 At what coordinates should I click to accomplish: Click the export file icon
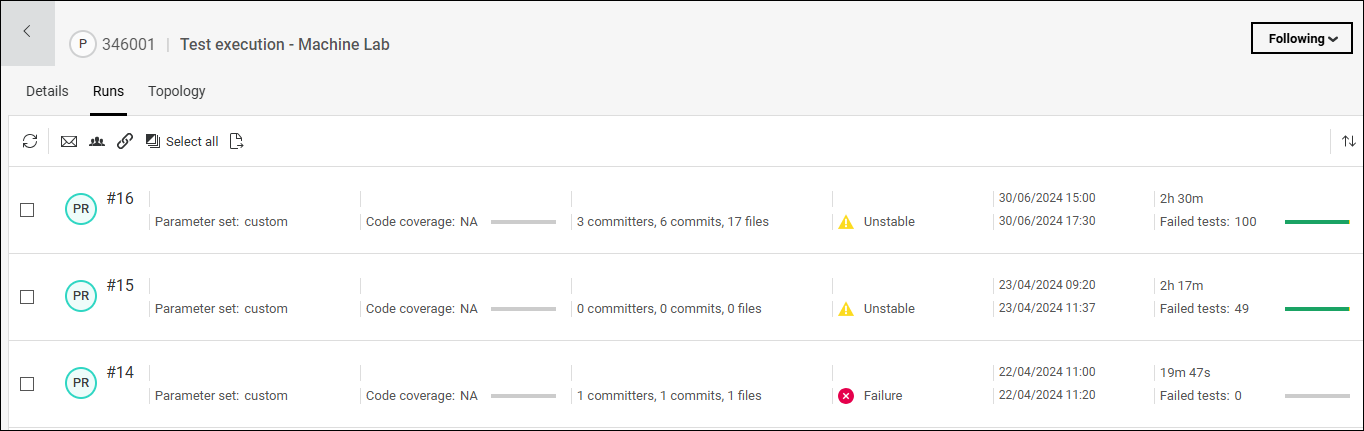pos(237,142)
